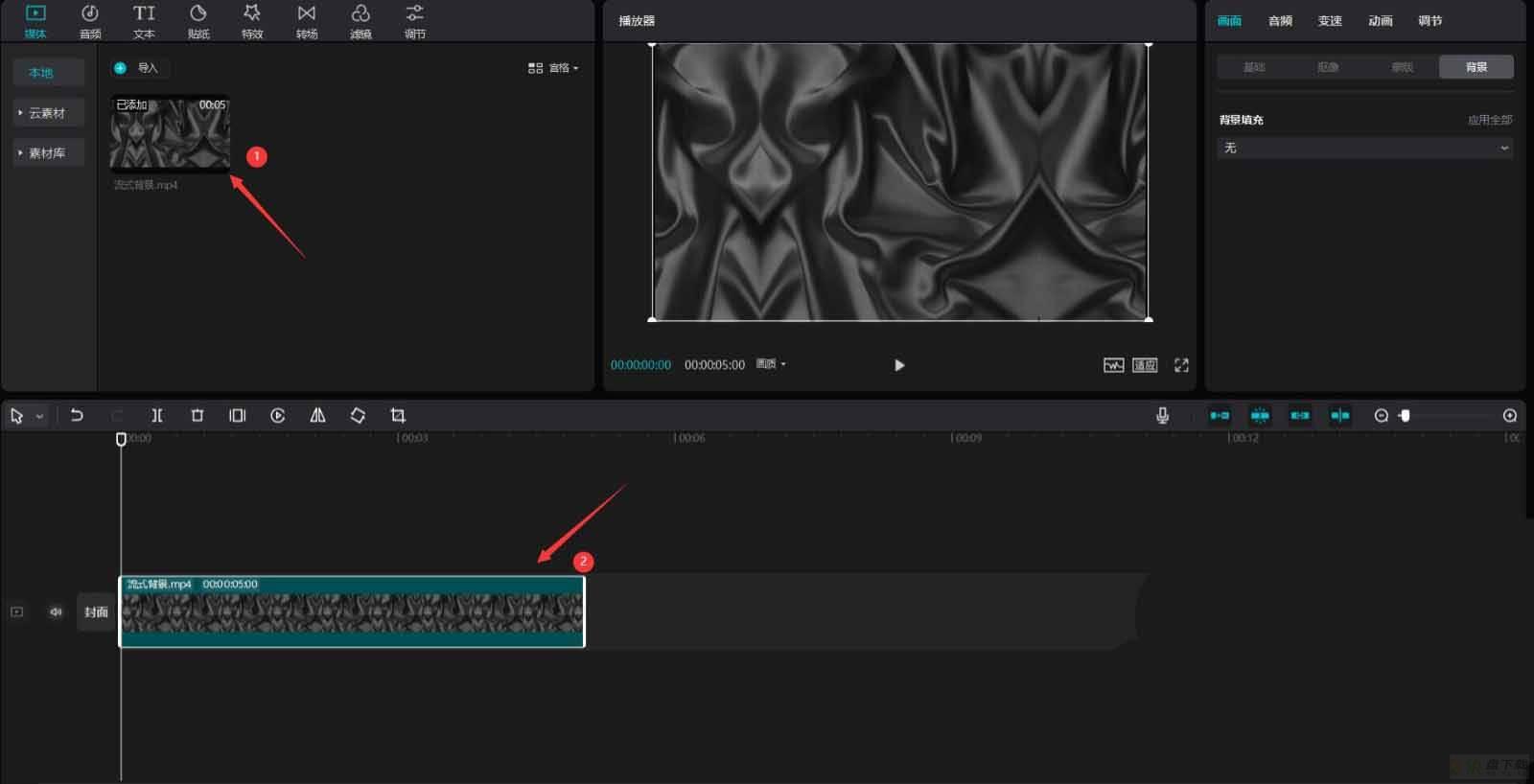
Task: Click the mirror flip icon
Action: [317, 415]
